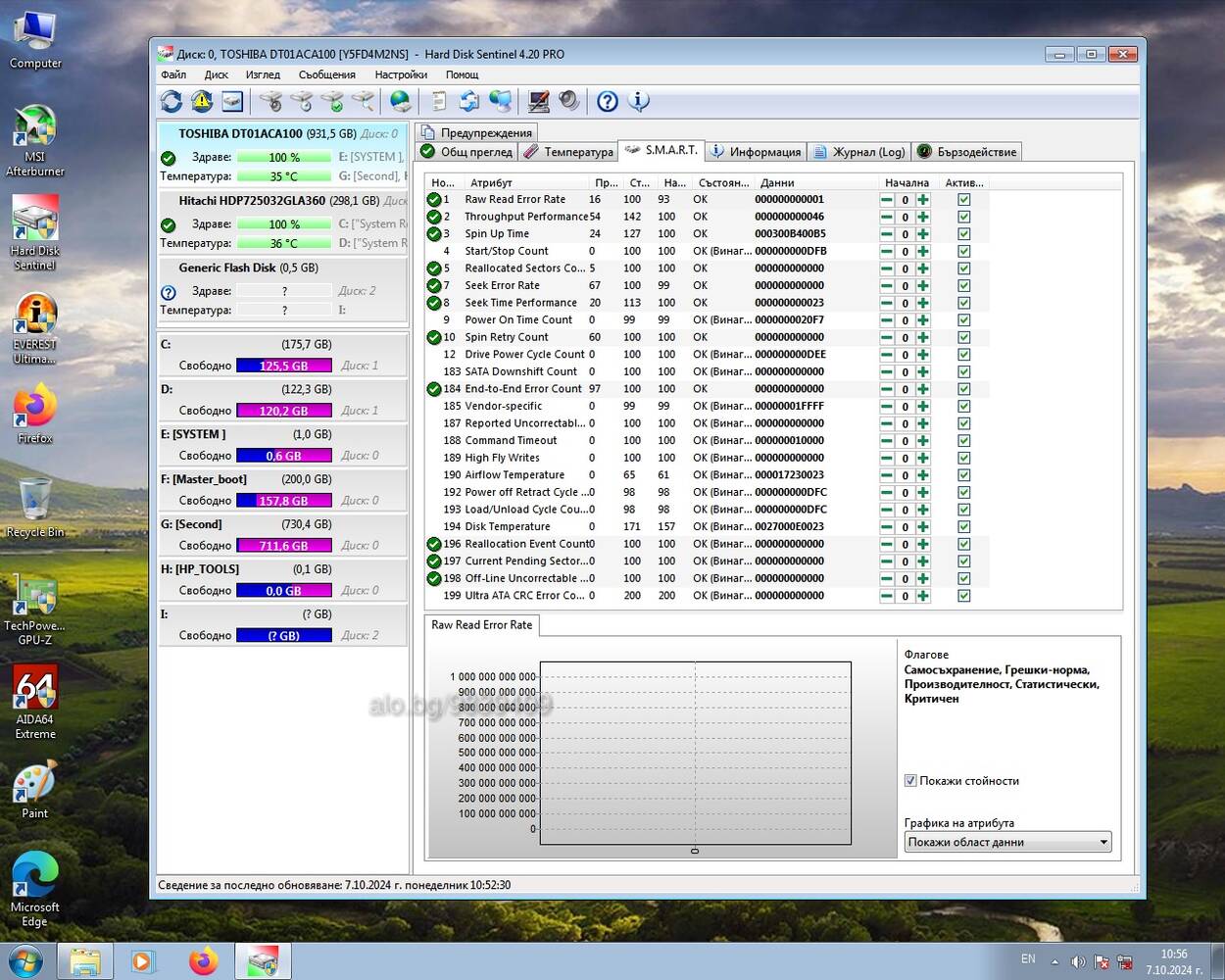Uncheck active box for Raw Read Error Rate
1225x980 pixels.
pyautogui.click(x=964, y=200)
